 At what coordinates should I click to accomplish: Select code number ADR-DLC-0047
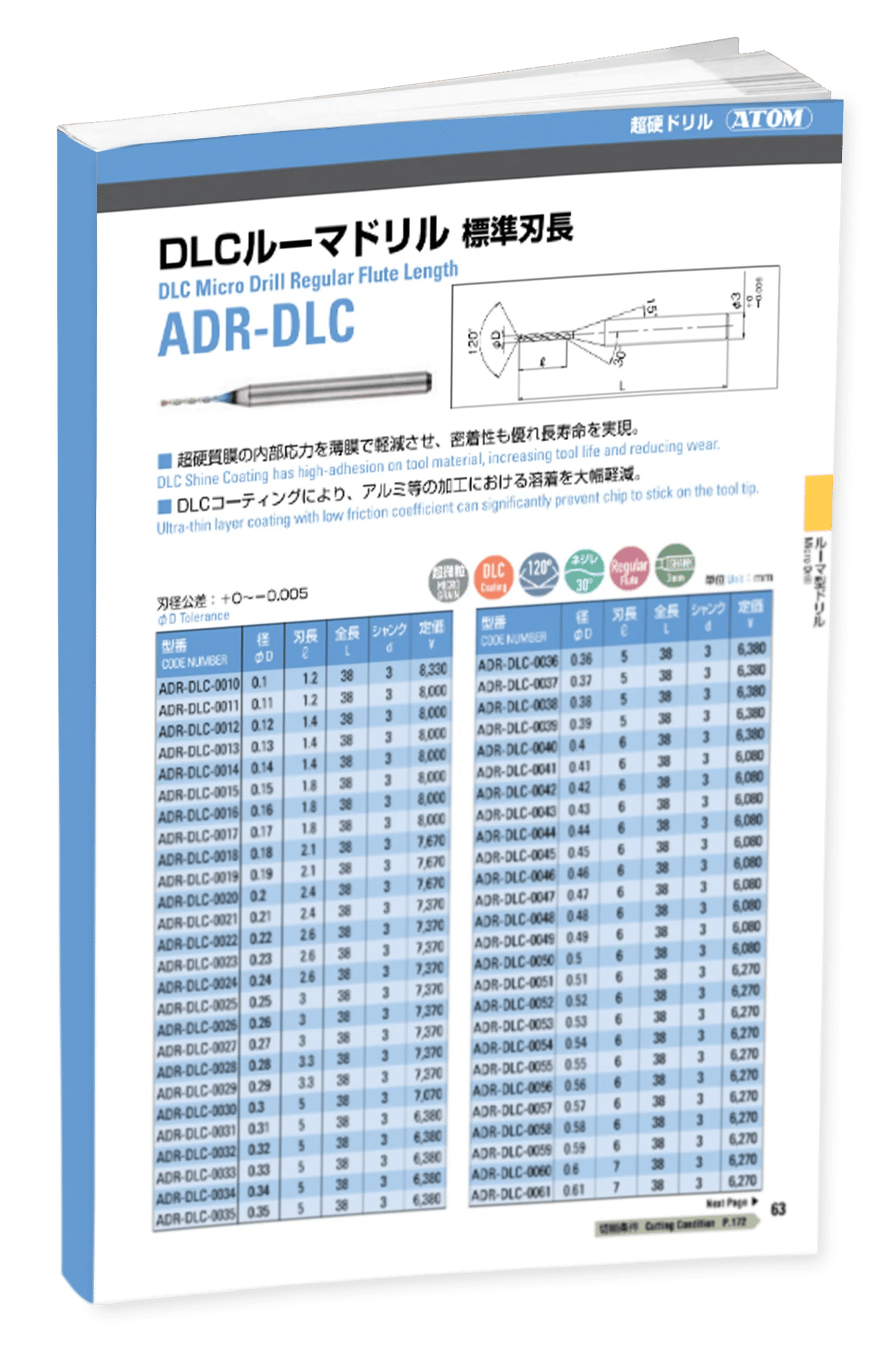pyautogui.click(x=514, y=898)
